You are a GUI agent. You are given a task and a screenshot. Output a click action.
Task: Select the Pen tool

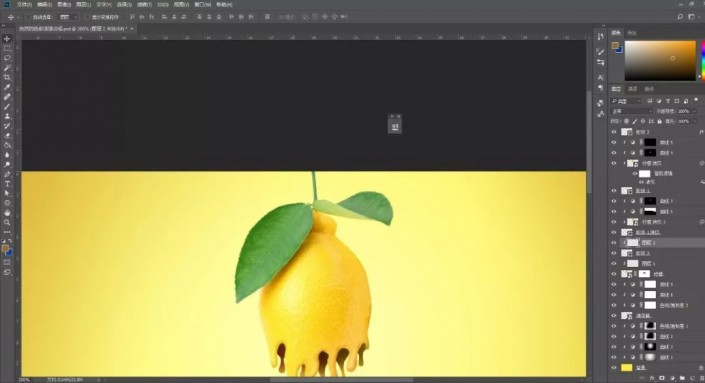tap(7, 174)
